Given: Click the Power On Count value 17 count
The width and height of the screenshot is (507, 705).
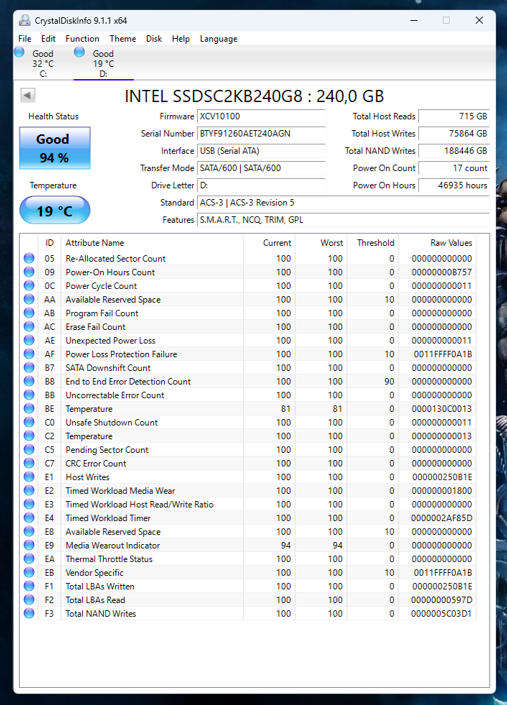Looking at the screenshot, I should [454, 168].
